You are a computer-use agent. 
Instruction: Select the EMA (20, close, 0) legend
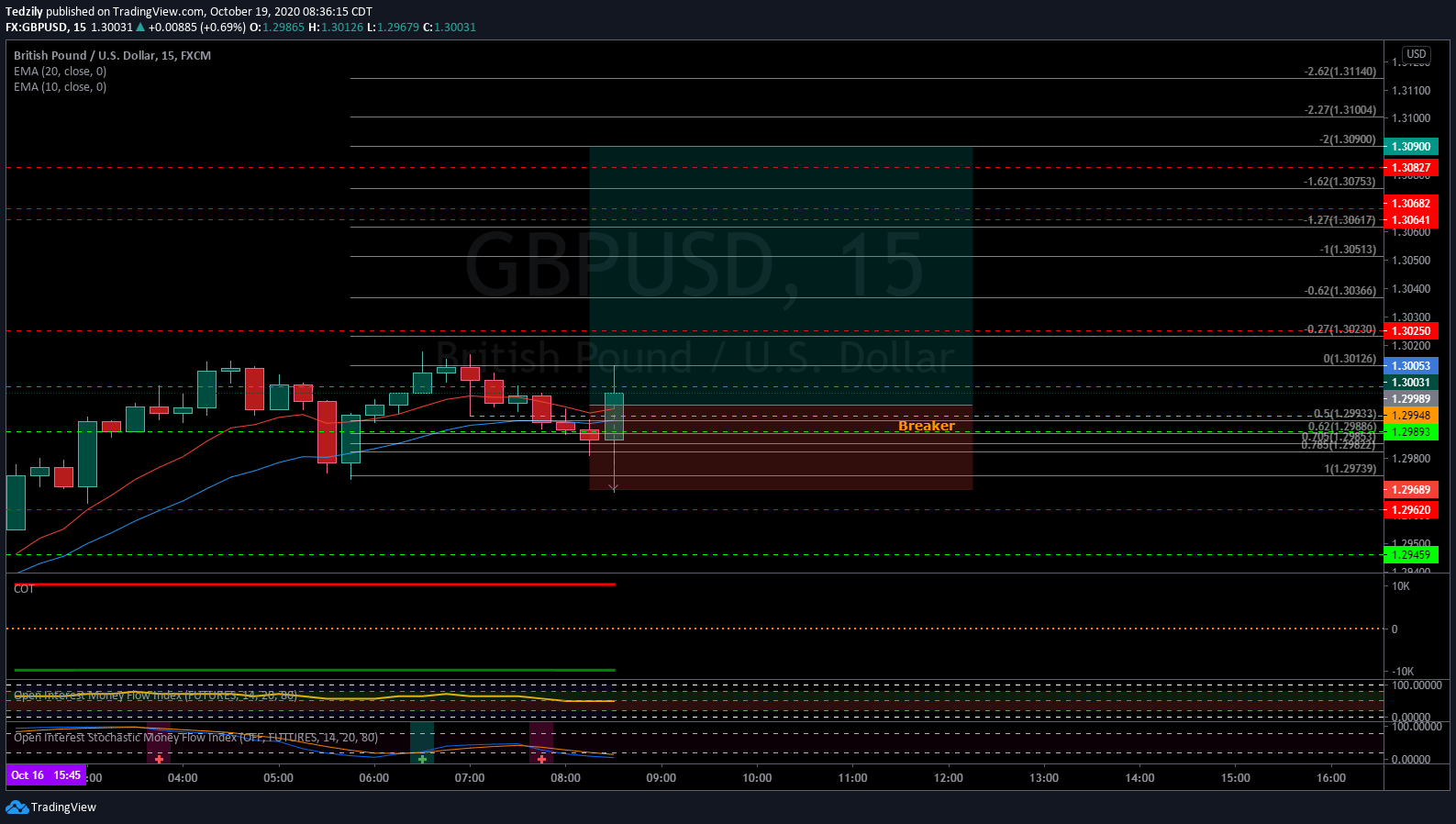(x=60, y=72)
